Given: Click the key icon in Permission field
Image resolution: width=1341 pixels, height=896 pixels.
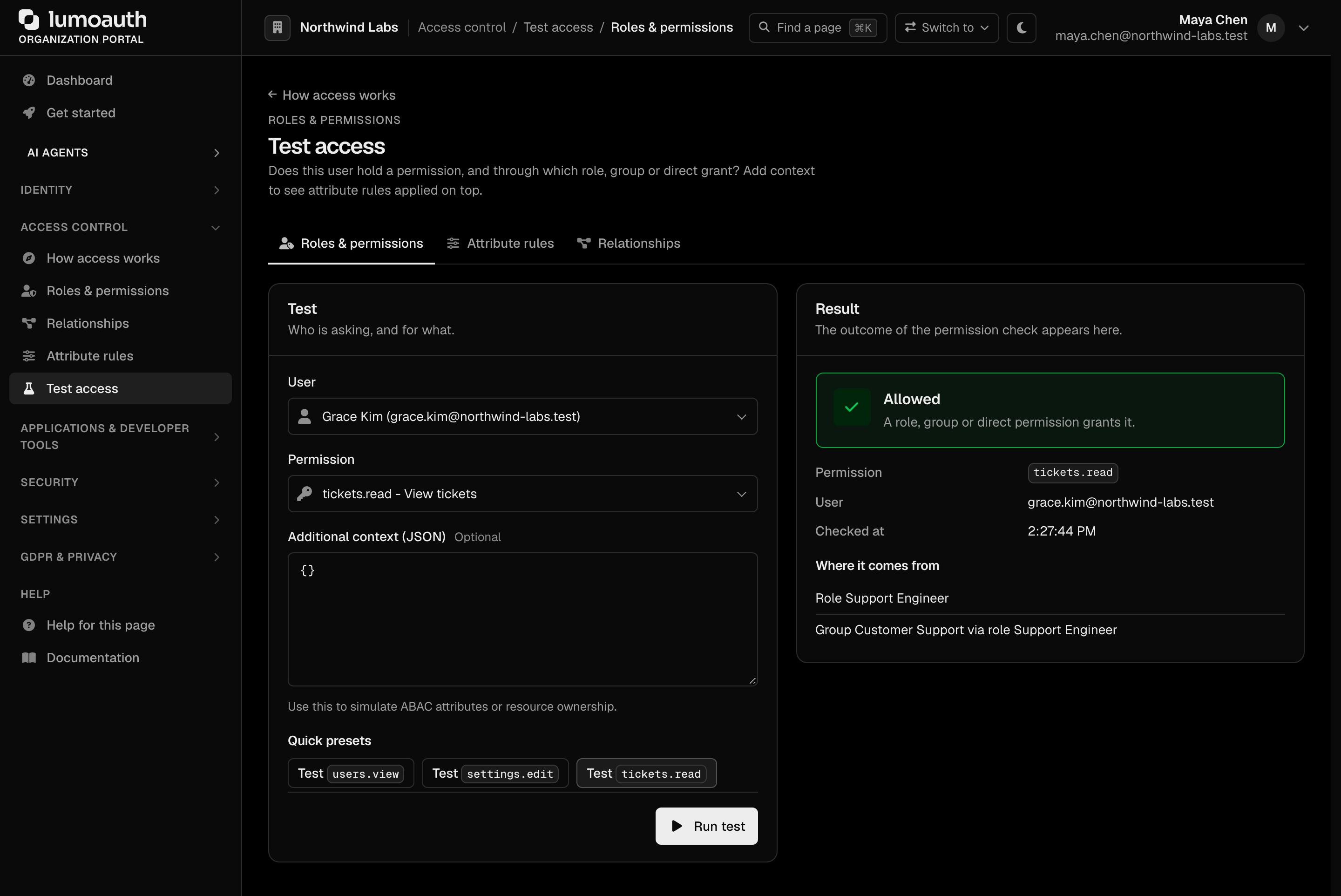Looking at the screenshot, I should point(305,493).
